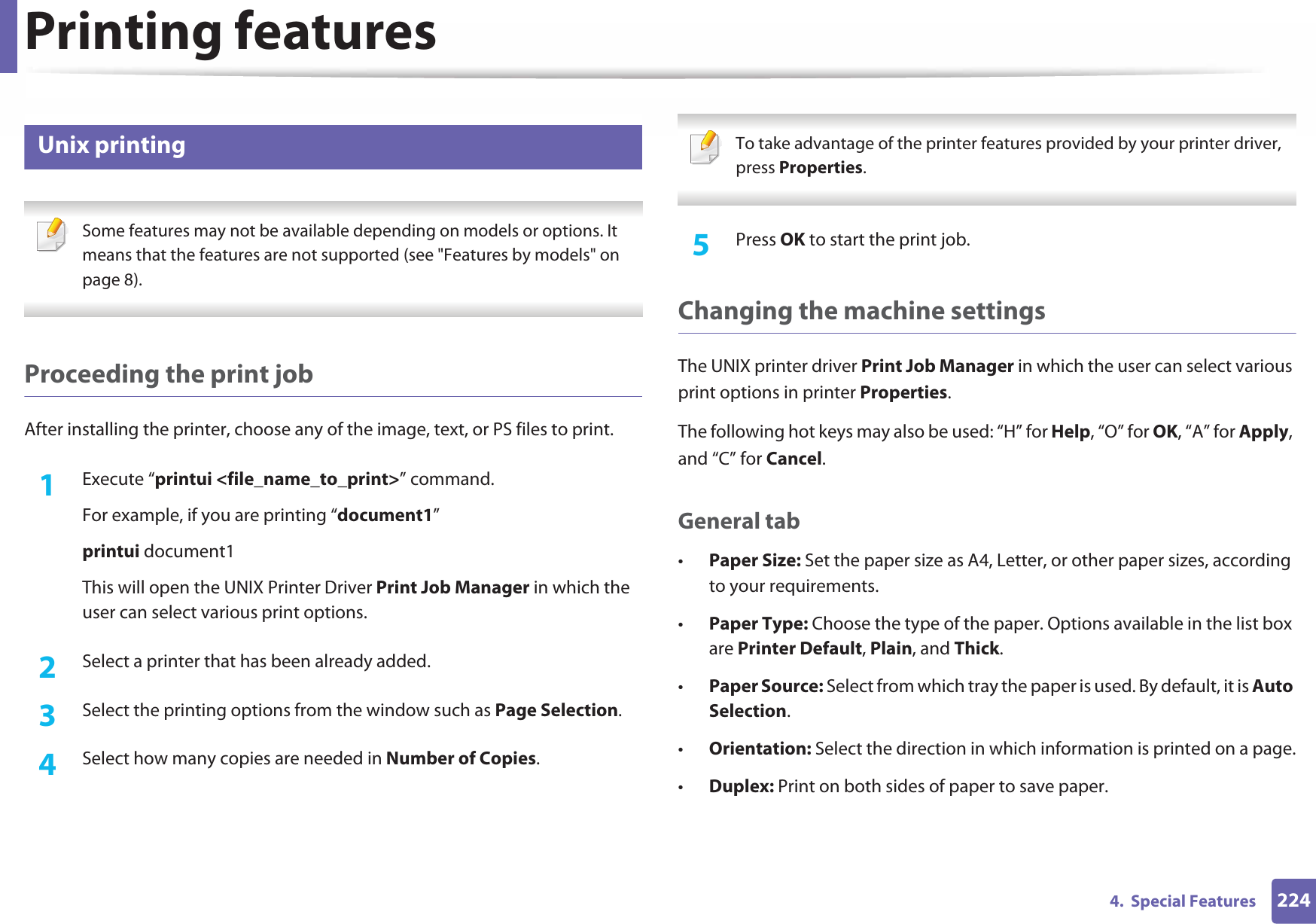Click step number 1 in the list
Screen dimensions: 1316x924
point(47,485)
